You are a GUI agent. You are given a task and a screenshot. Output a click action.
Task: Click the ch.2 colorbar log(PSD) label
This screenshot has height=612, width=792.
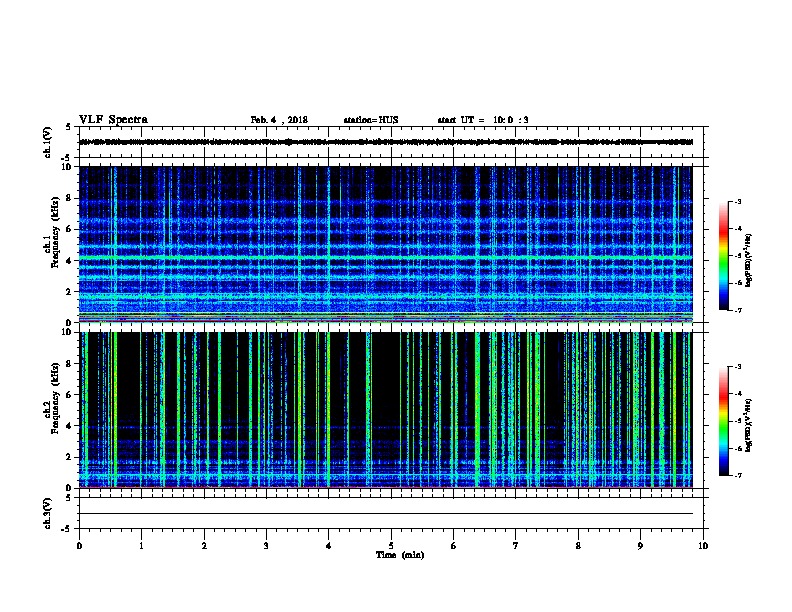coord(748,425)
